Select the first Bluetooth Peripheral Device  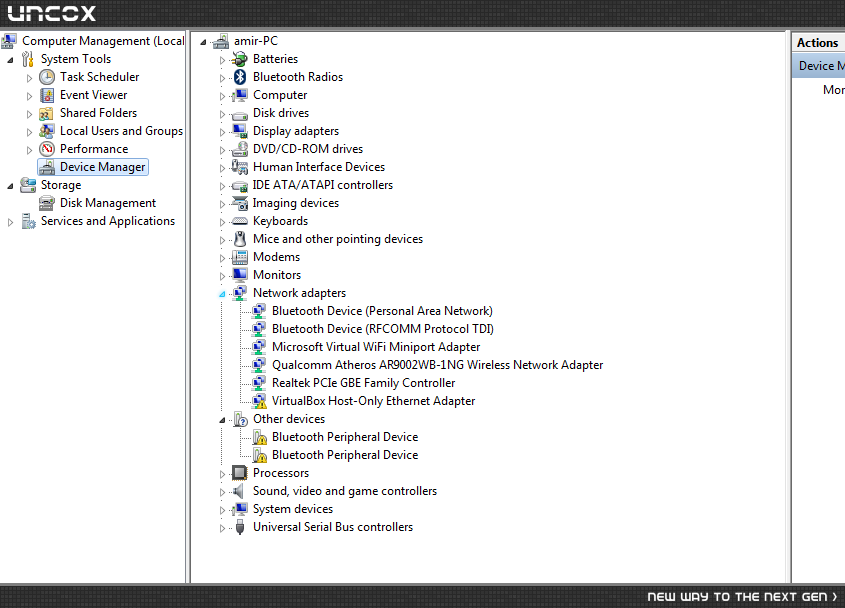(x=345, y=437)
